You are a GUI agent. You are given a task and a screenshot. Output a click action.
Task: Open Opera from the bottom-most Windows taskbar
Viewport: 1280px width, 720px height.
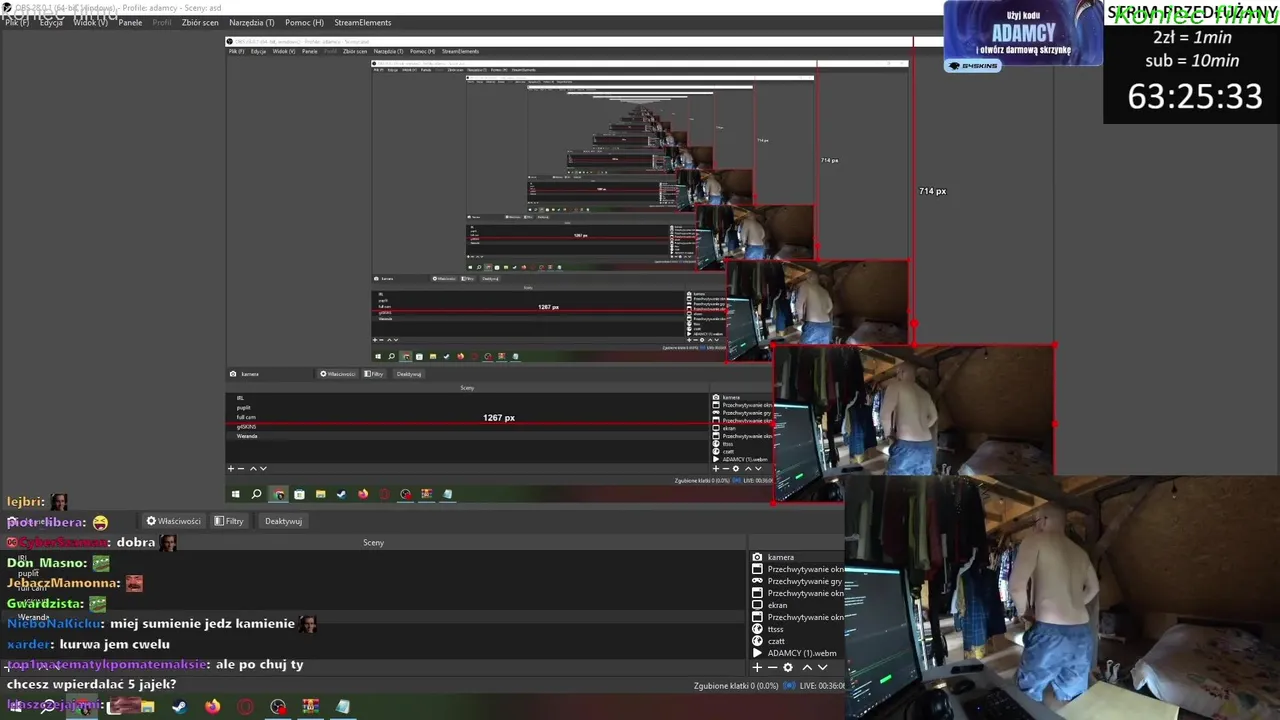245,706
